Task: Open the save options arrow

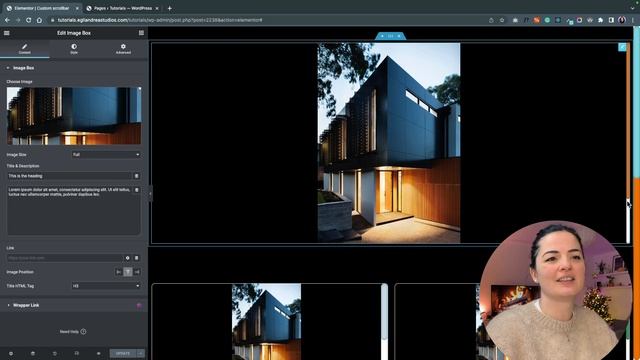Action: point(141,353)
